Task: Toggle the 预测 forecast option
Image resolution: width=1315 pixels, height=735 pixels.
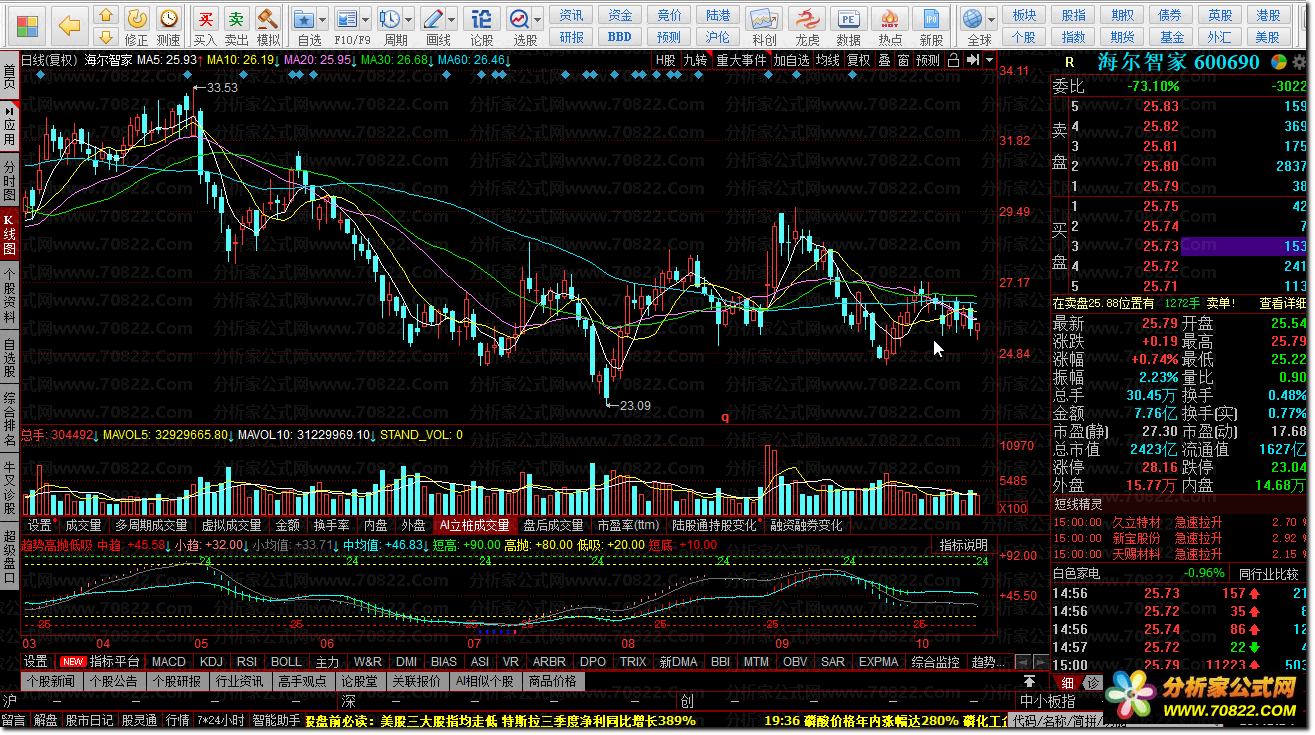Action: 928,60
